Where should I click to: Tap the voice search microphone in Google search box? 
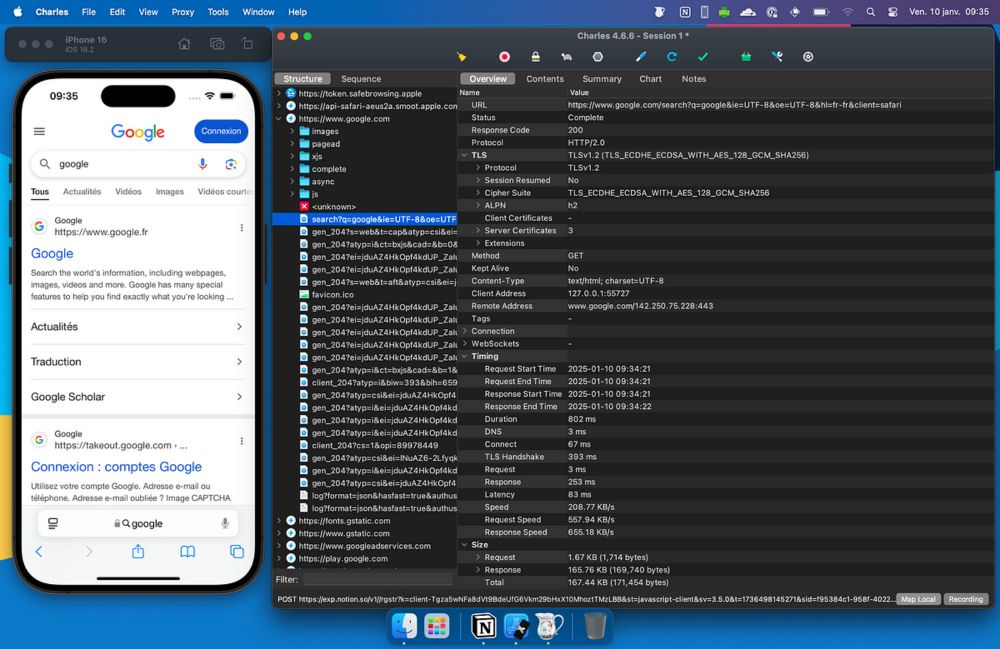pos(203,164)
